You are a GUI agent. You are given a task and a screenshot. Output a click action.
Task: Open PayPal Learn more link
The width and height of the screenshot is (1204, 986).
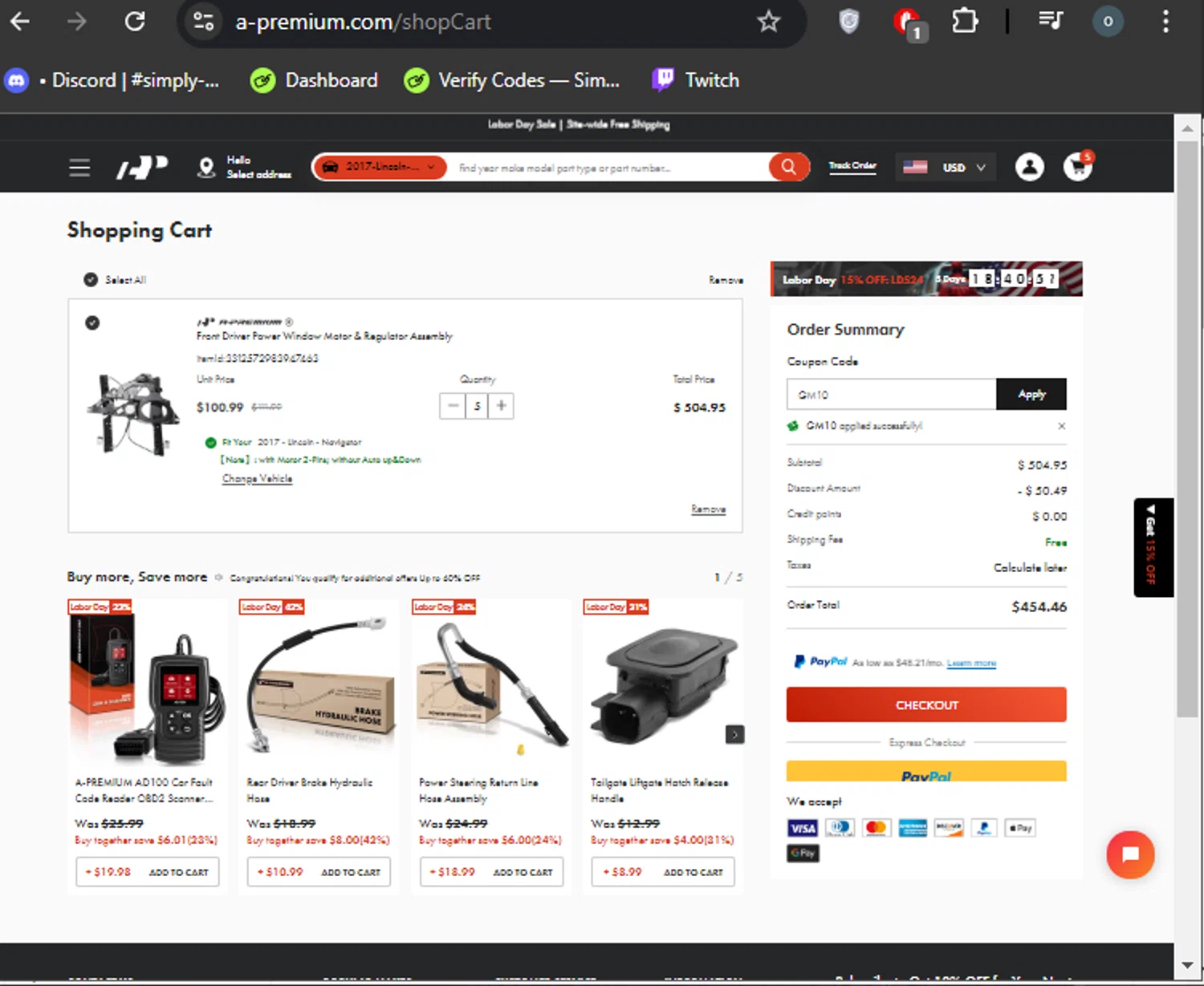[x=971, y=663]
